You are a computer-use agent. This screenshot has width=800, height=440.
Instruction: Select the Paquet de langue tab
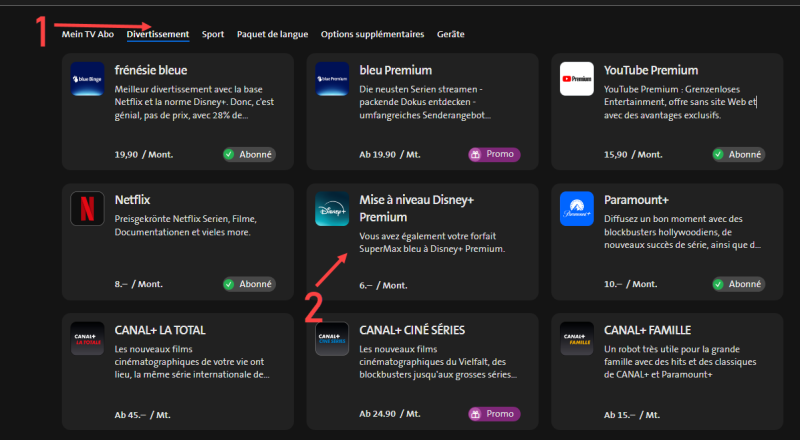click(272, 35)
